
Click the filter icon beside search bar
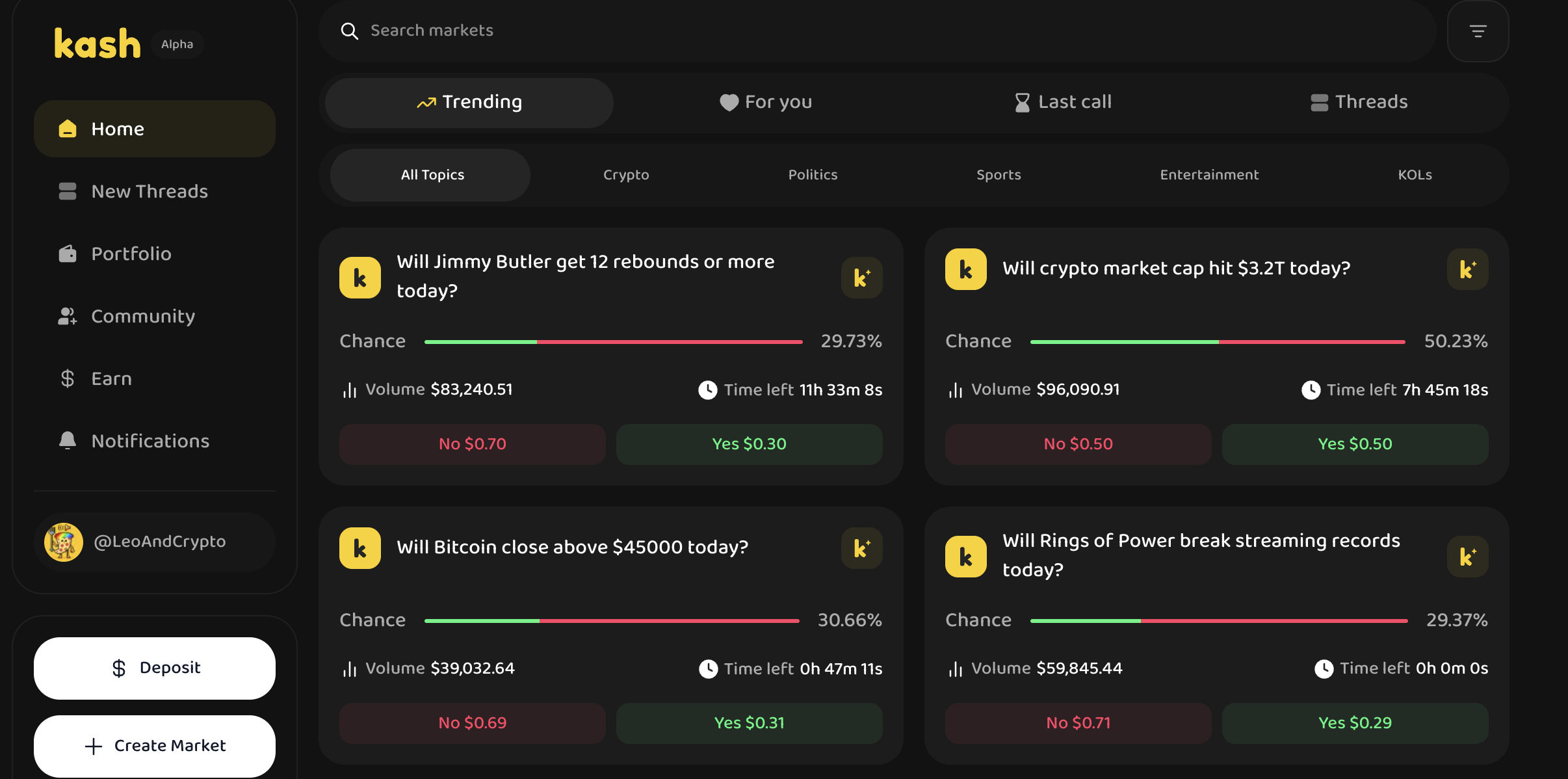1478,31
